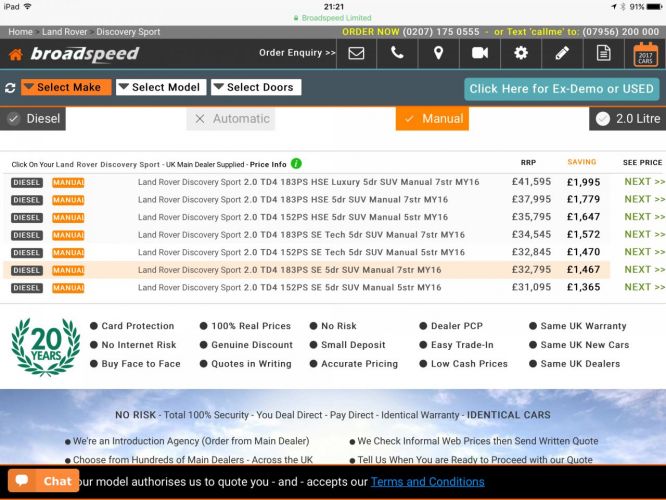The width and height of the screenshot is (666, 500).
Task: Click the DIESEL badge on HSE Luxury row
Action: point(27,182)
